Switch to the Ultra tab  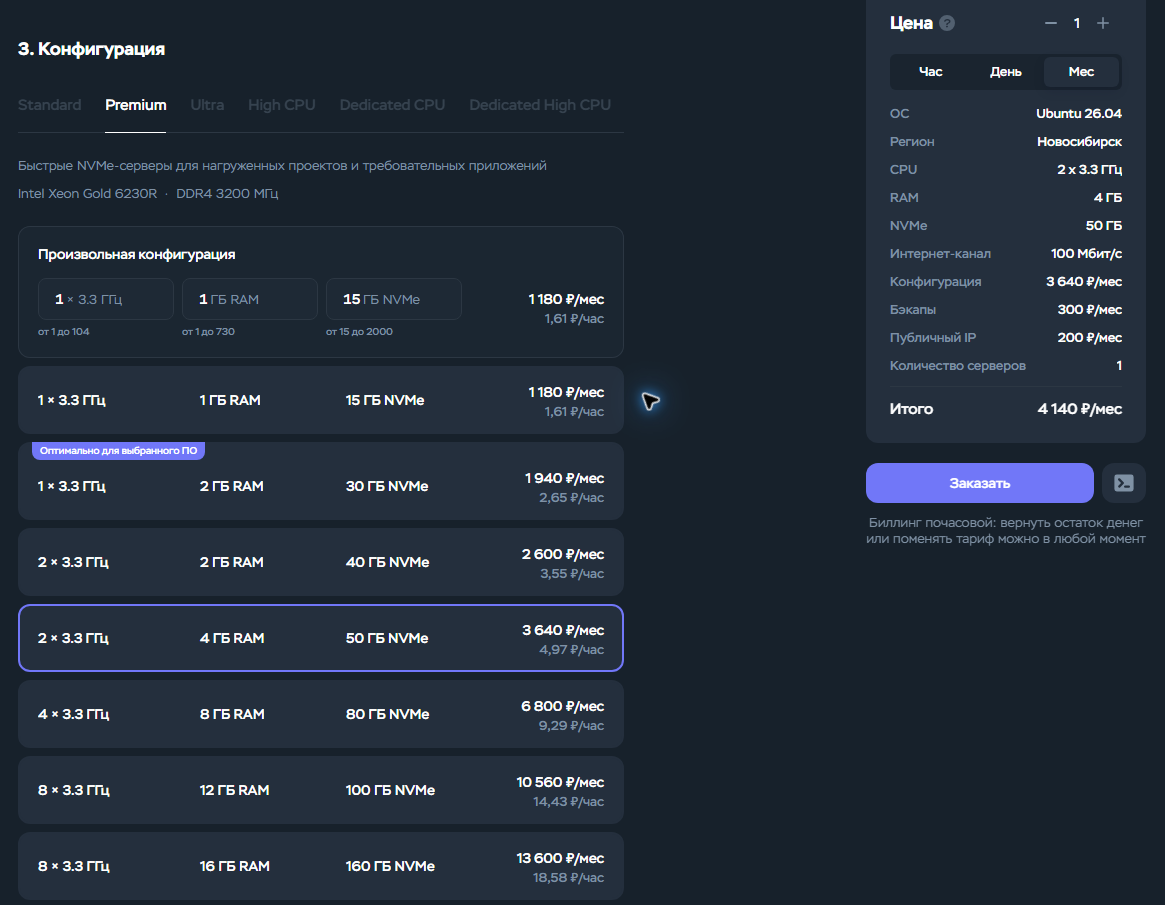pos(207,105)
